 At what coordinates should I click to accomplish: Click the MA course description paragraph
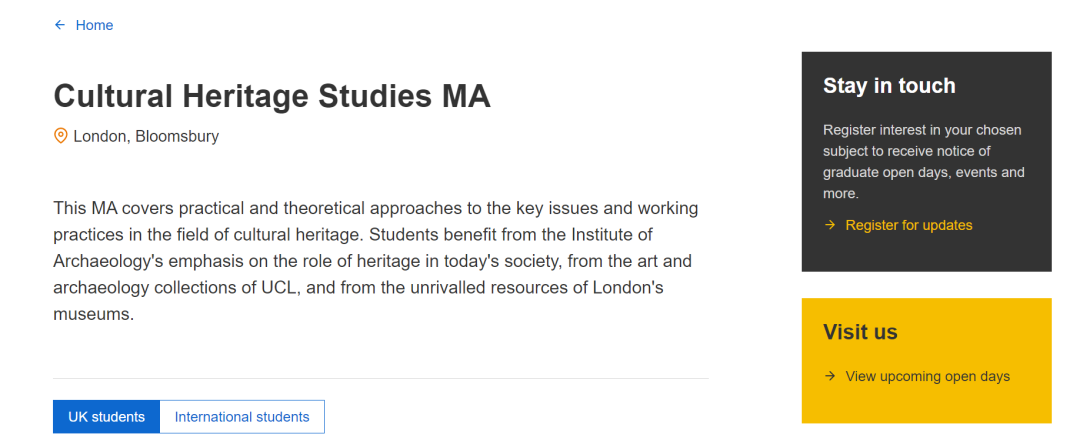coord(375,261)
